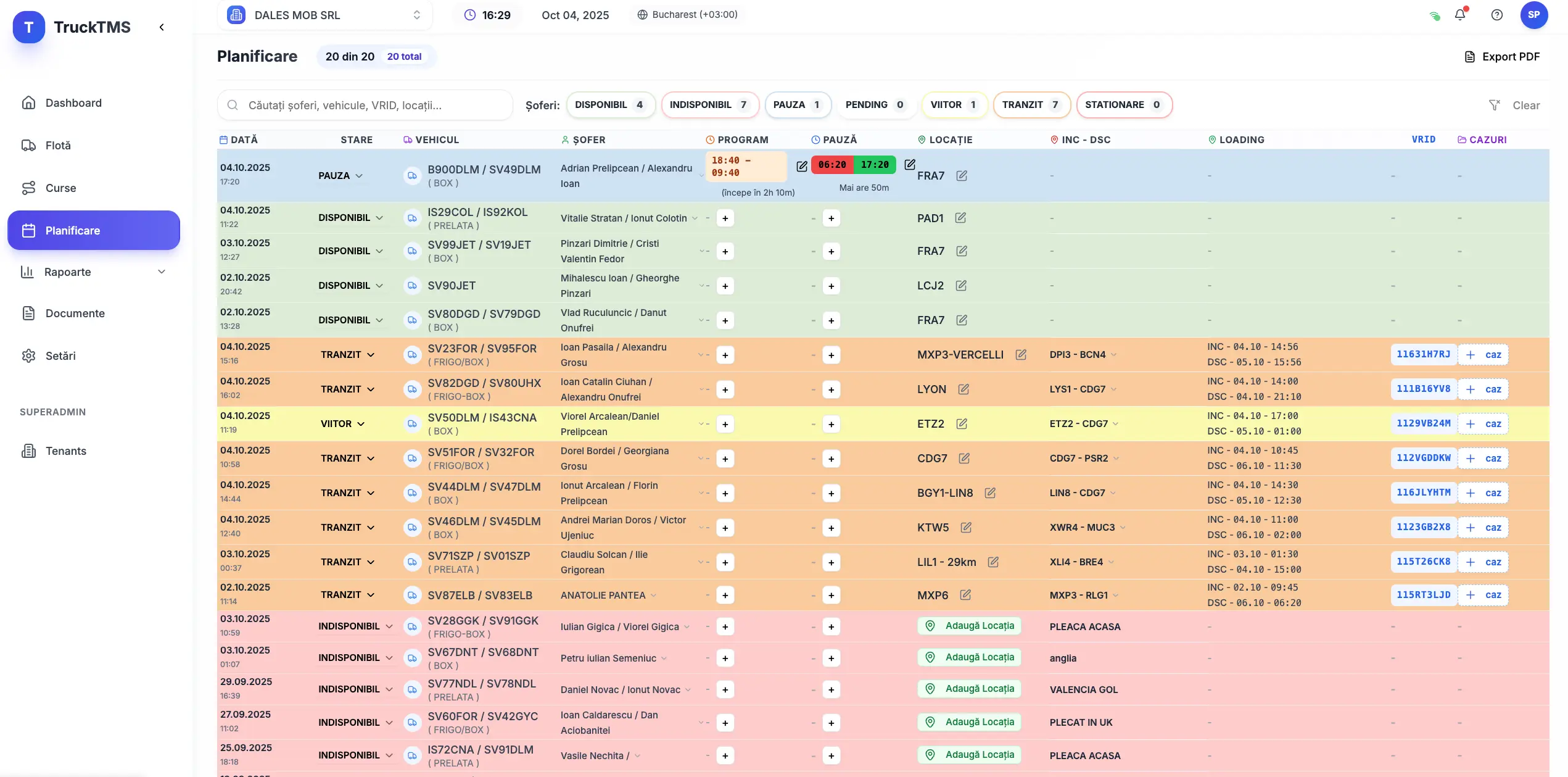The width and height of the screenshot is (1568, 777).
Task: Toggle the DISPONIBIL 4 driver filter
Action: coord(610,104)
